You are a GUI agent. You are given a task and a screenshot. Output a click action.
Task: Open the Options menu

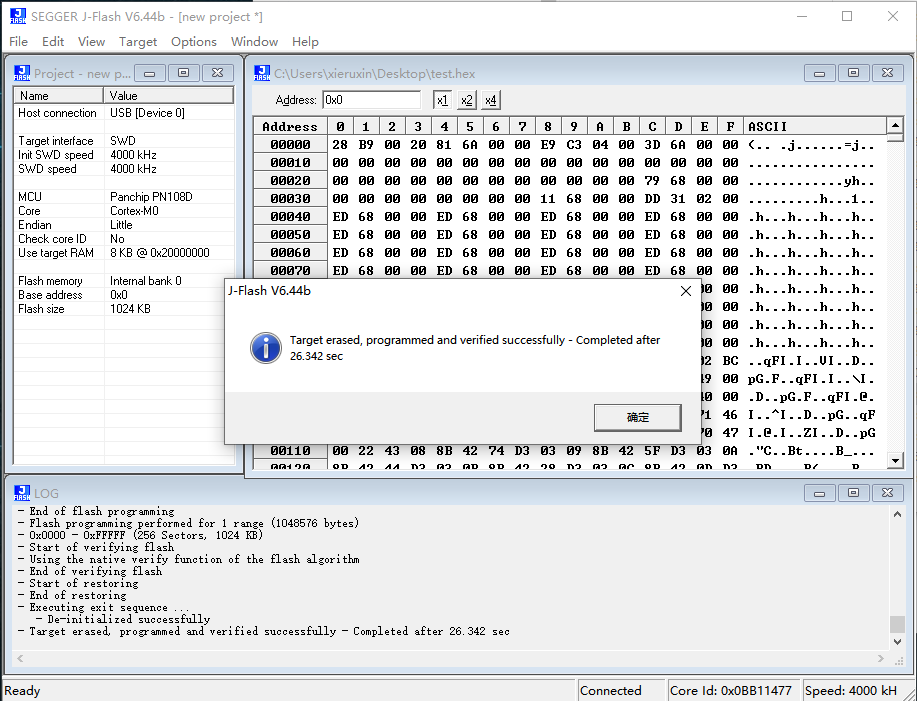[x=194, y=42]
